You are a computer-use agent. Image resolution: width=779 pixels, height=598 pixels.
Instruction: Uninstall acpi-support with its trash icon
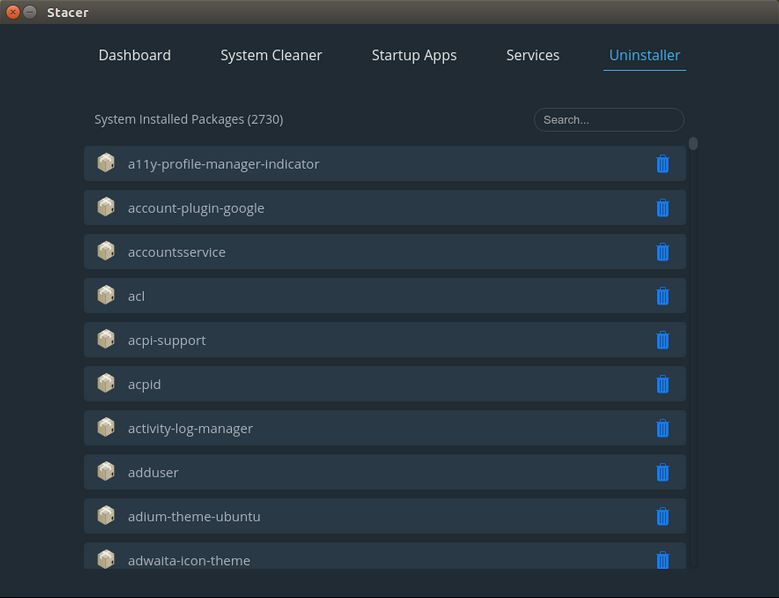pos(663,340)
